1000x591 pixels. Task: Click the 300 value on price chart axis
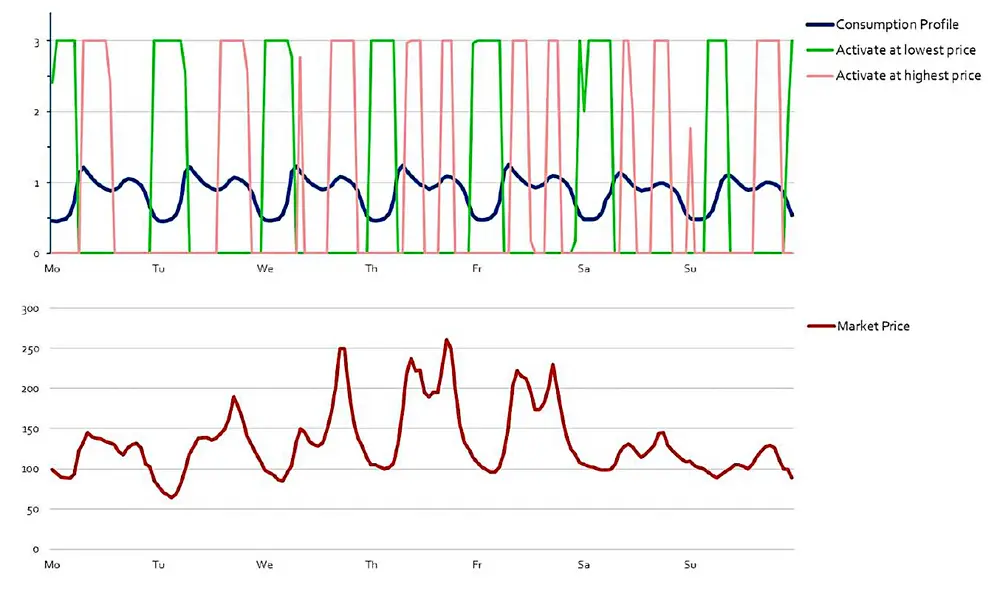[x=29, y=309]
